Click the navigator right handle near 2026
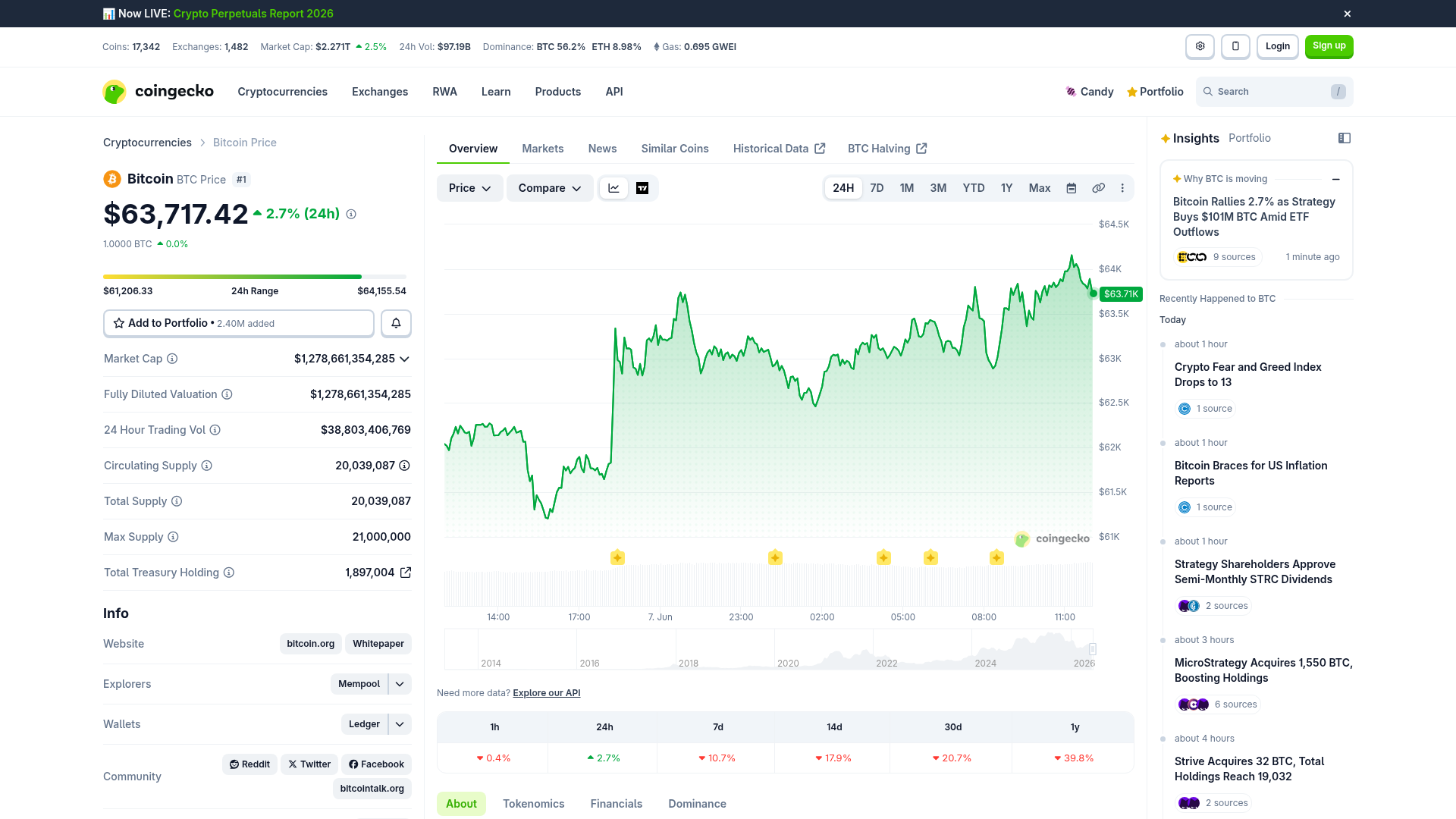Screen dimensions: 1456x819 (x=1093, y=649)
